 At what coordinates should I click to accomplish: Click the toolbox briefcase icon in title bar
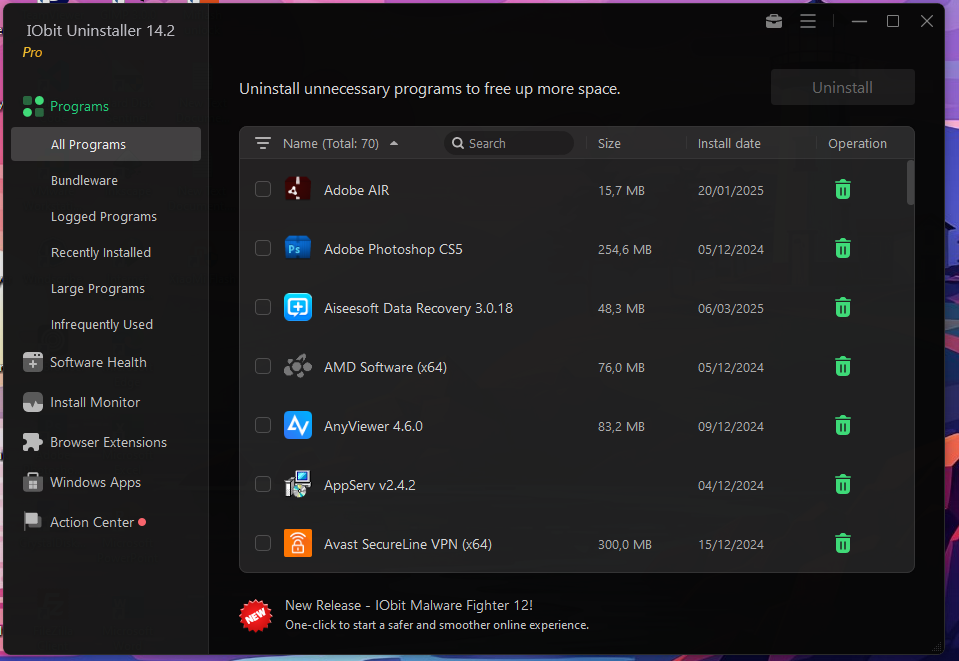(774, 21)
